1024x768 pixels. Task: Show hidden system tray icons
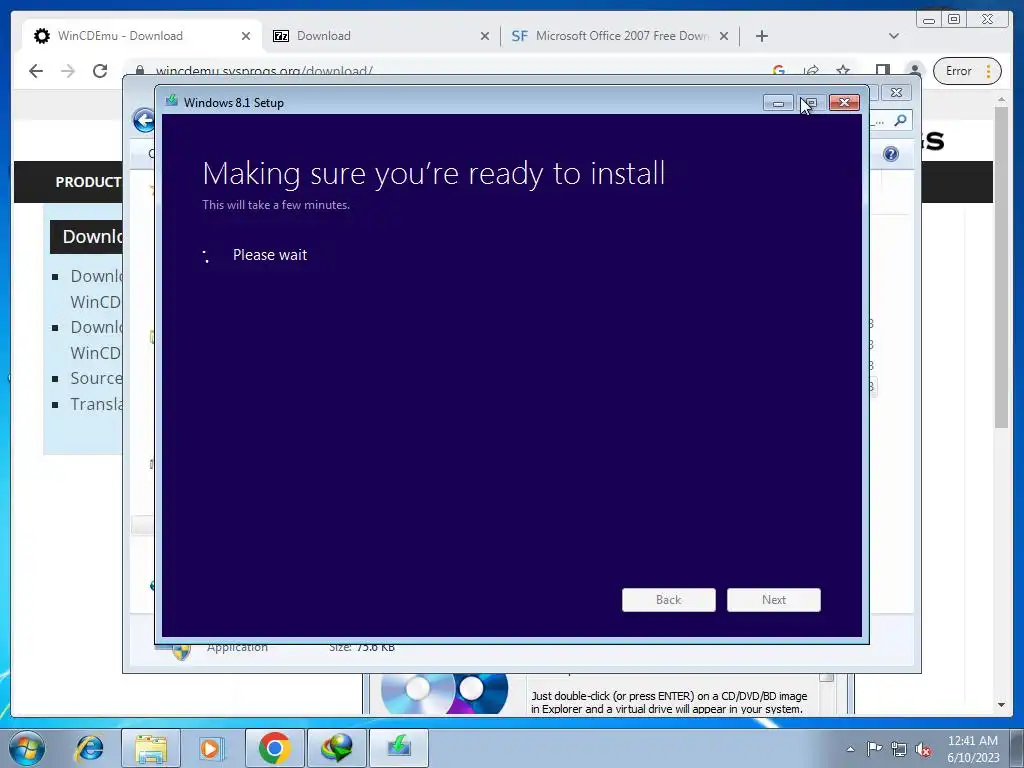(850, 749)
